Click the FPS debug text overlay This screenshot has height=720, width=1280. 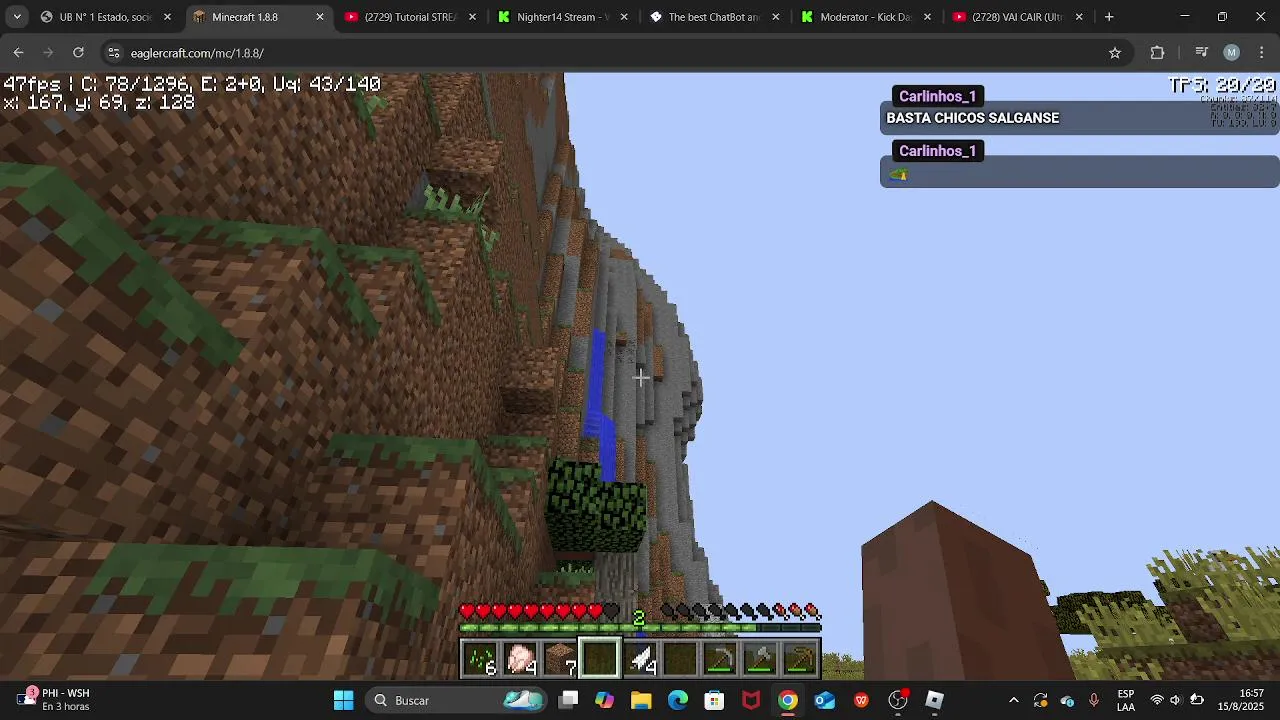click(x=192, y=85)
